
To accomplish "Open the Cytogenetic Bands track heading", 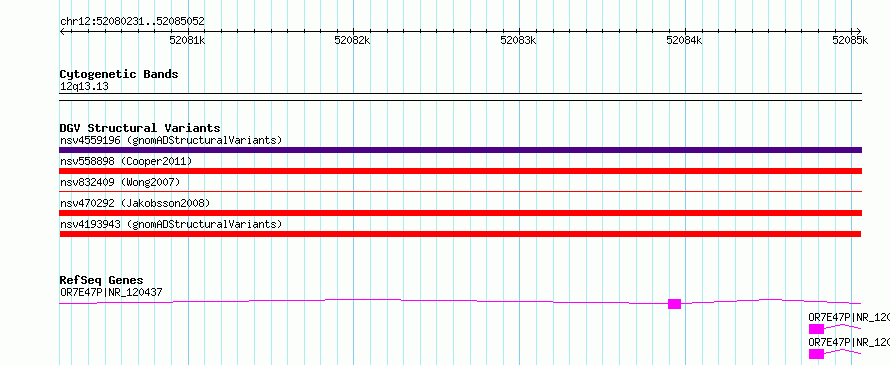I will tap(119, 74).
